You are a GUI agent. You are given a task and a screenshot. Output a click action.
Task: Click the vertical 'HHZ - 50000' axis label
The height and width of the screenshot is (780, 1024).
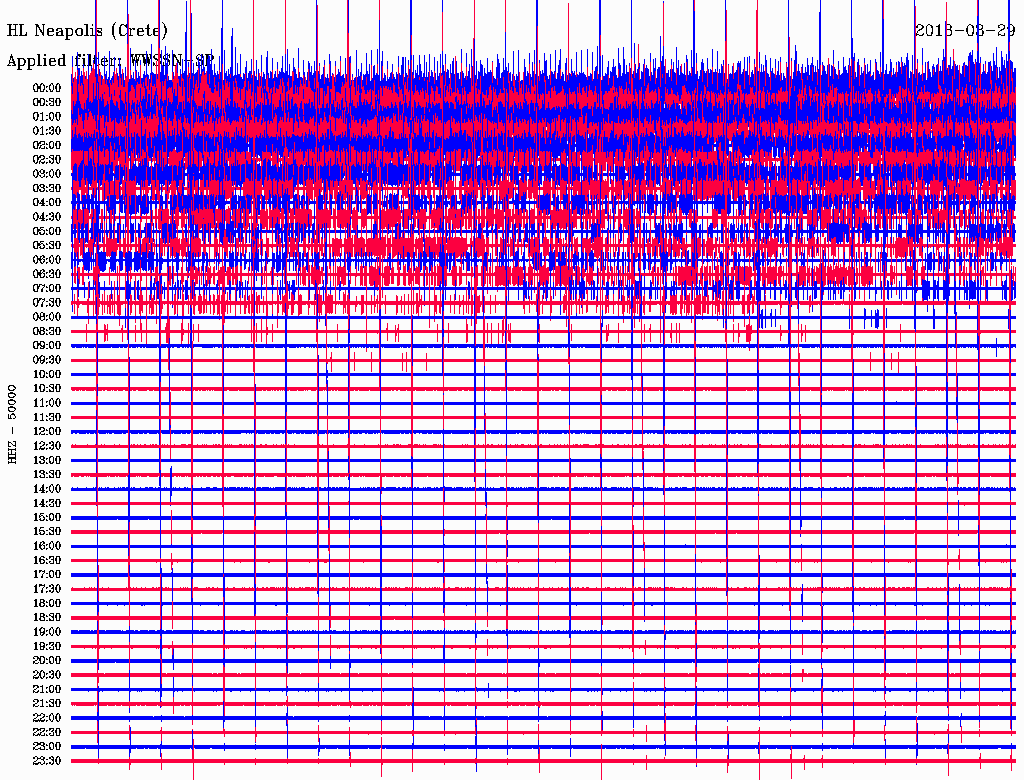tap(12, 424)
